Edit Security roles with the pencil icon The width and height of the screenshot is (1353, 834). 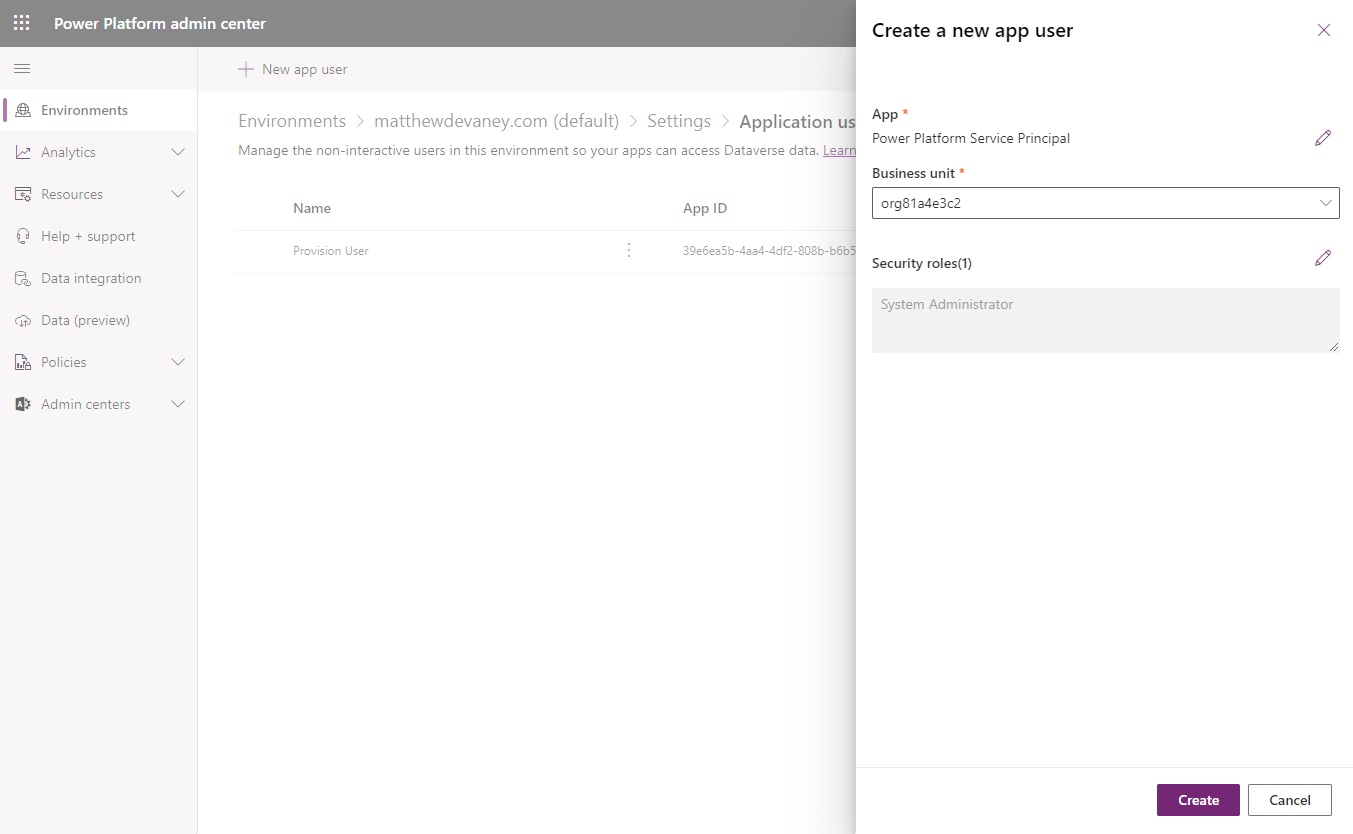click(1323, 258)
